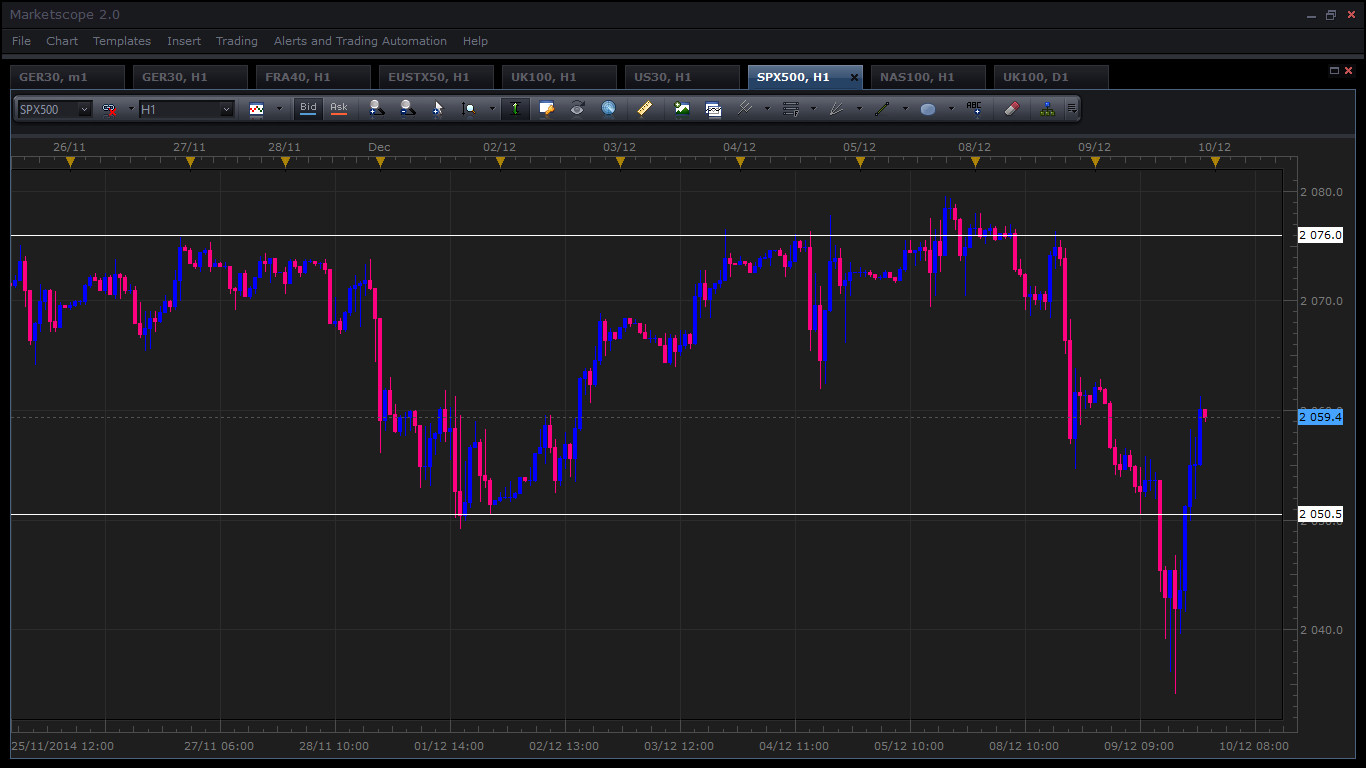Select the blue ellipse shape tool

click(x=928, y=109)
